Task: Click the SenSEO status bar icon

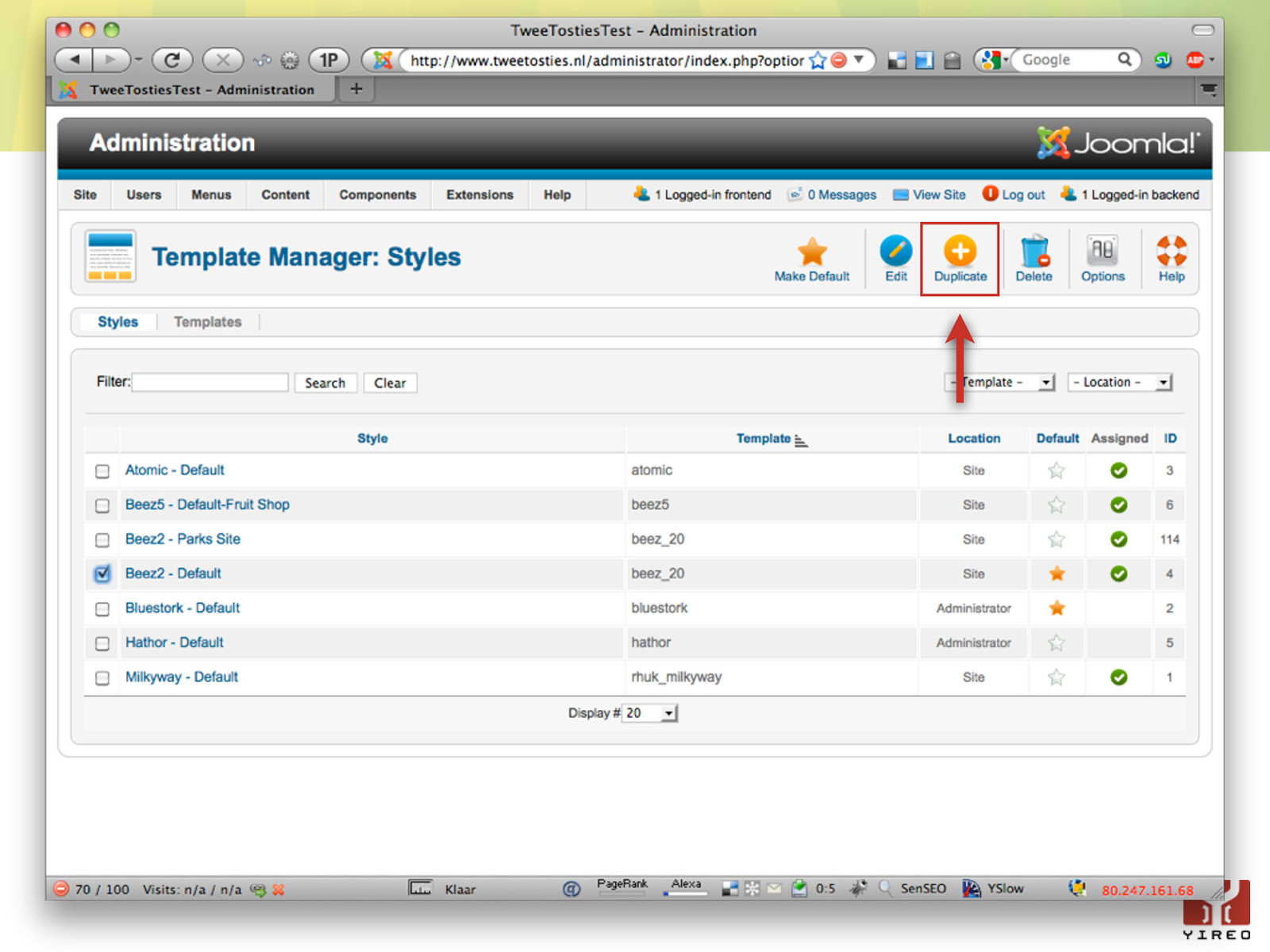Action: 886,889
